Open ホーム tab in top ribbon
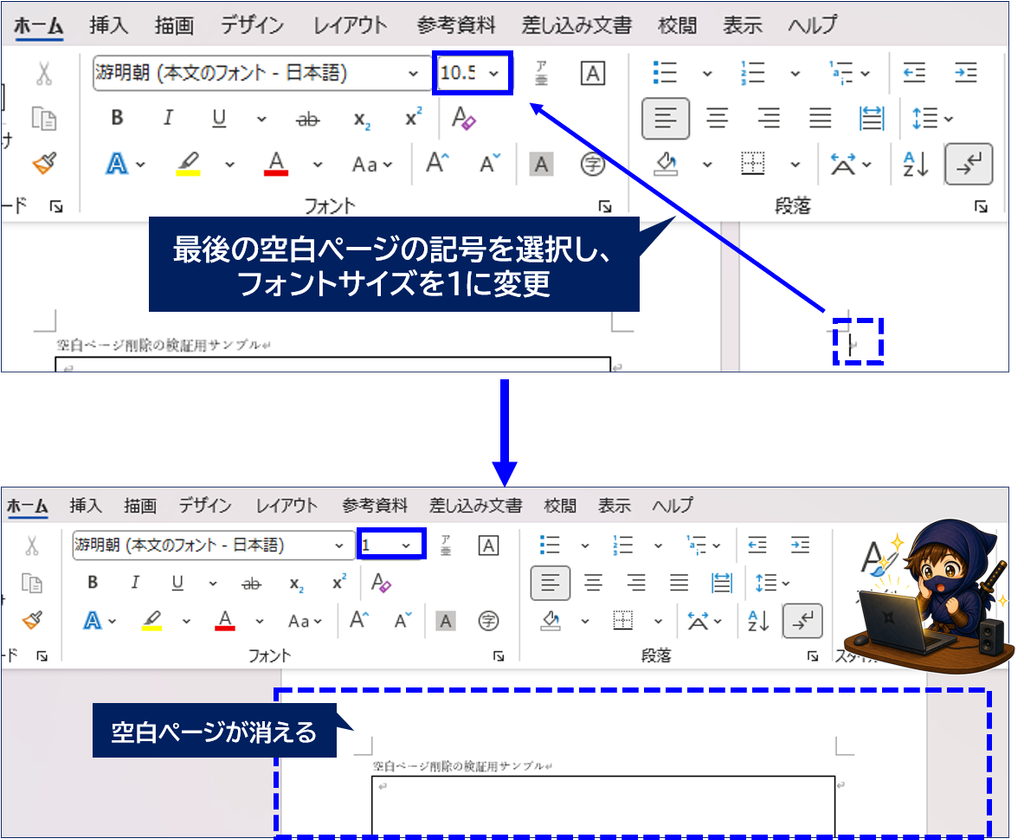Viewport: 1024px width, 840px height. [38, 25]
